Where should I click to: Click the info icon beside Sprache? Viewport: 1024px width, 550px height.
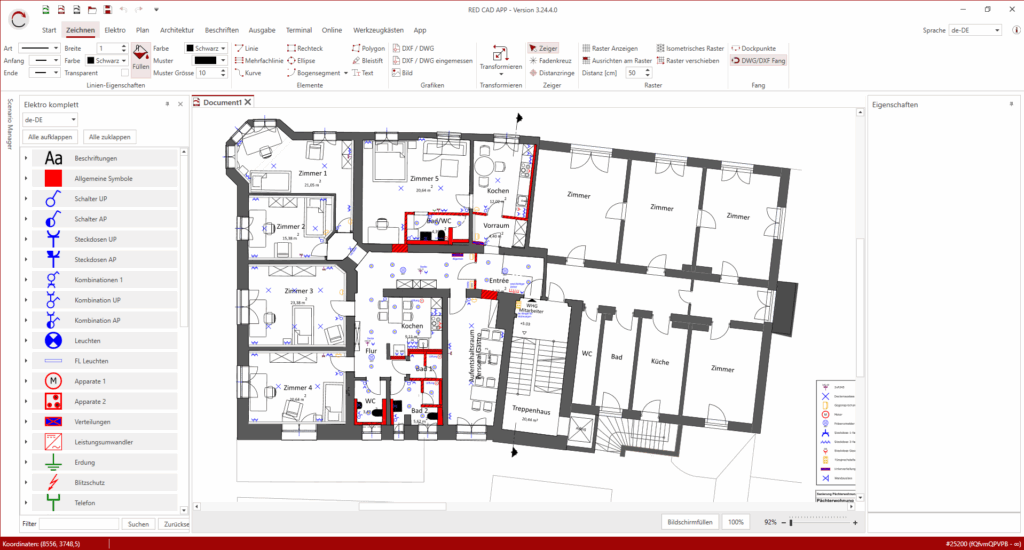click(1016, 30)
